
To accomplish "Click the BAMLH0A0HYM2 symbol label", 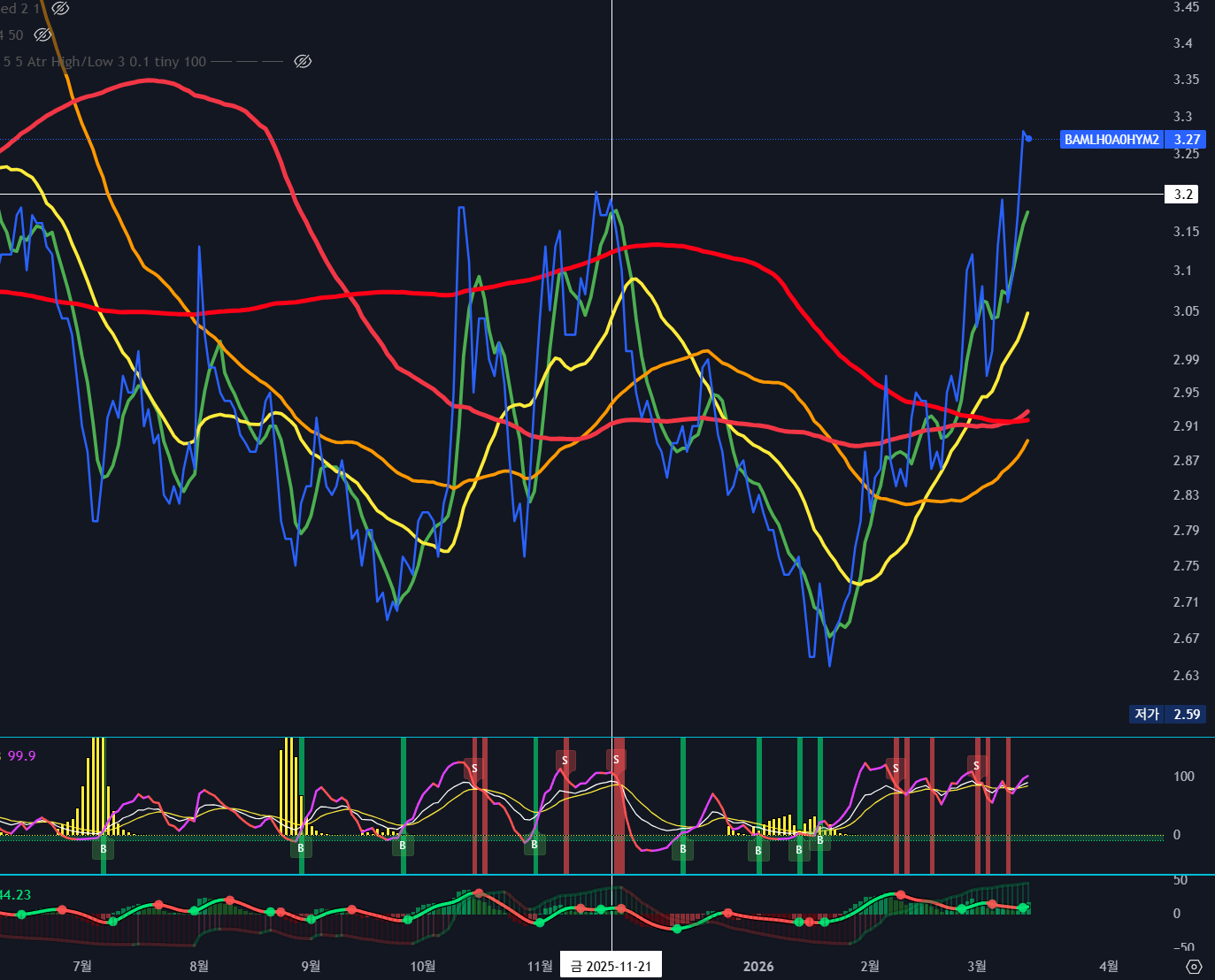I will [x=1111, y=140].
